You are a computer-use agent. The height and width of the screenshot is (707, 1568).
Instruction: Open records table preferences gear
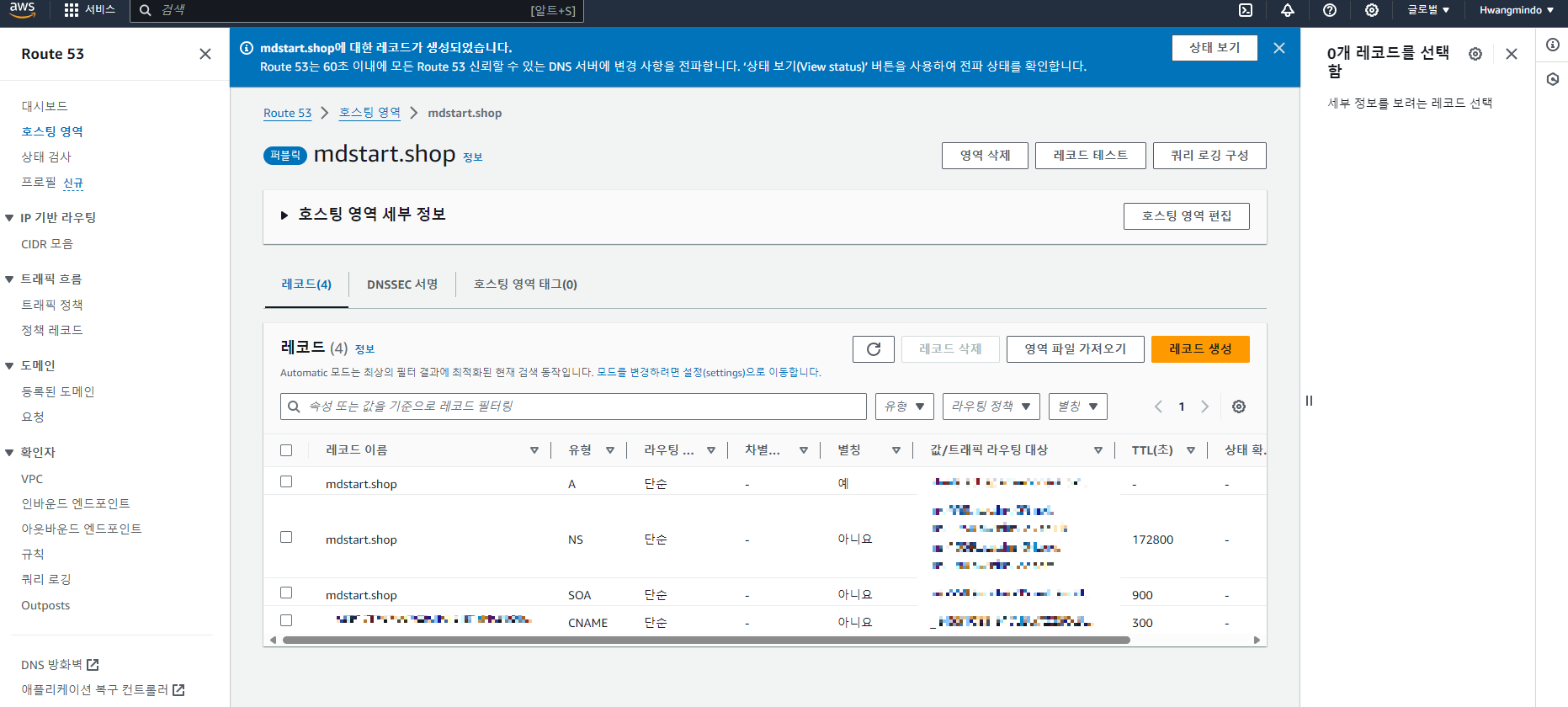click(x=1239, y=407)
